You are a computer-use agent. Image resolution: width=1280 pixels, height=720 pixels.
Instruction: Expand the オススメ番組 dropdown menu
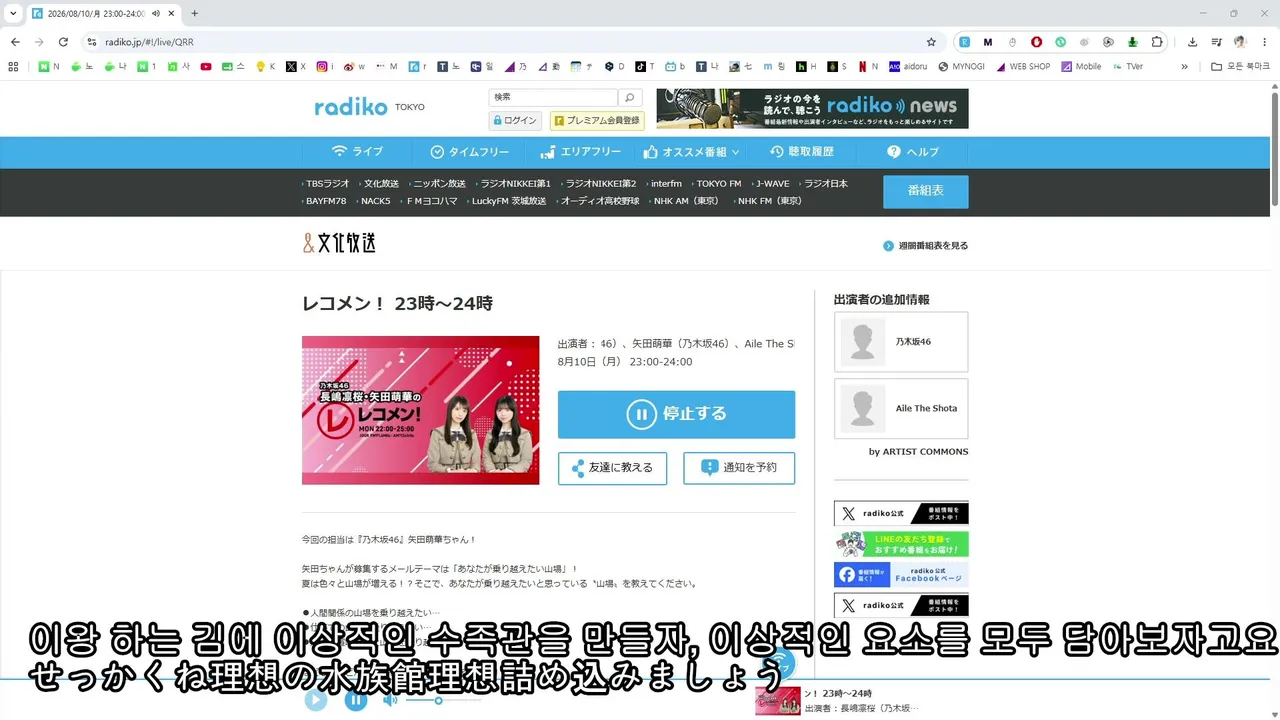(x=691, y=152)
